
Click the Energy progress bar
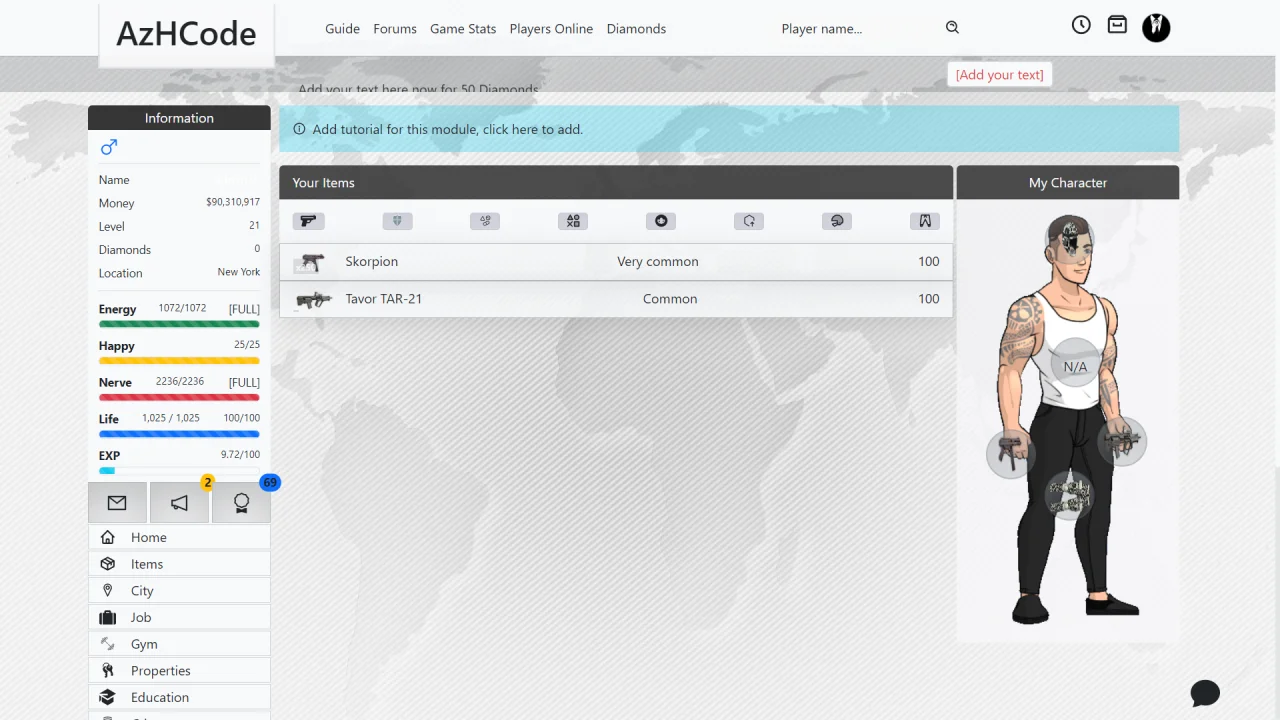point(179,324)
